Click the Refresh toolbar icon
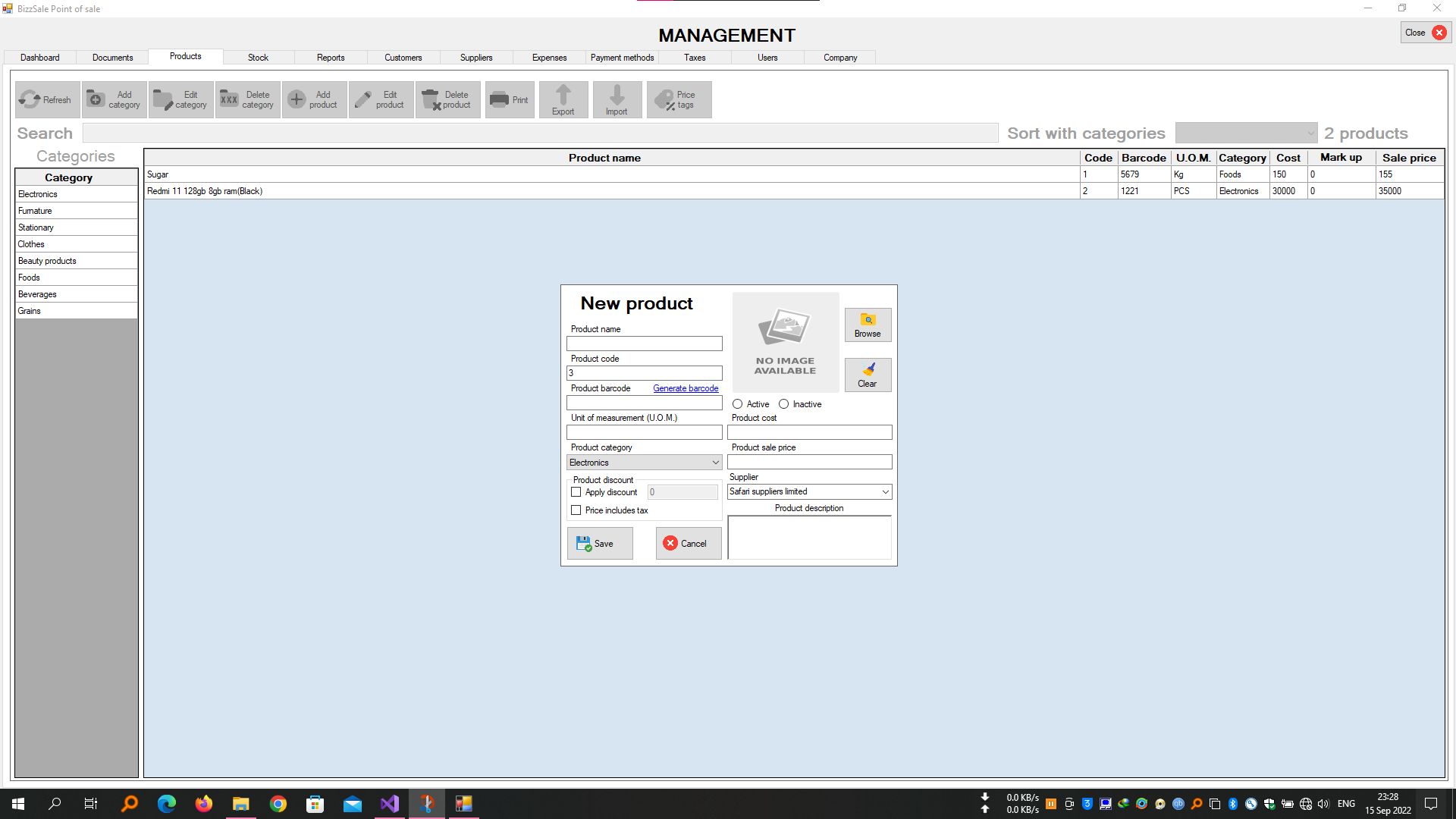Image resolution: width=1456 pixels, height=819 pixels. [30, 99]
